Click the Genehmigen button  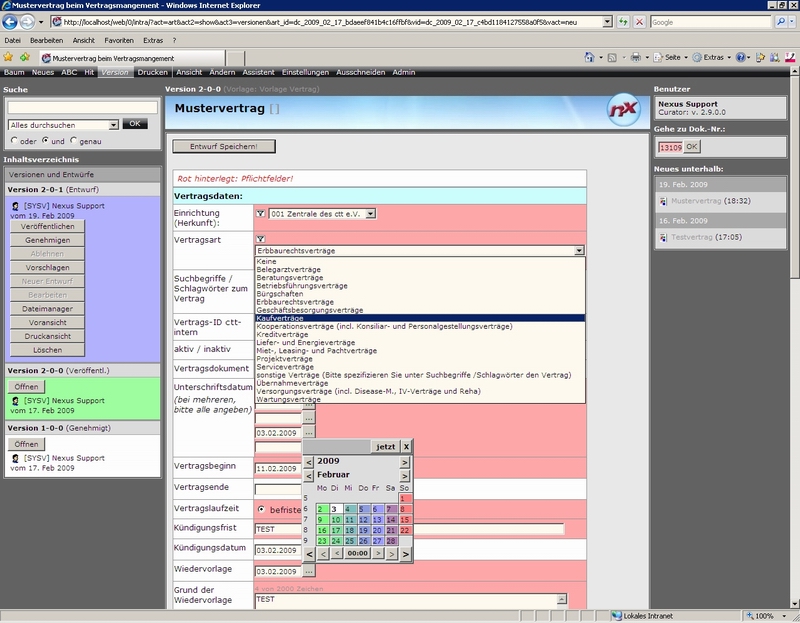pos(47,240)
